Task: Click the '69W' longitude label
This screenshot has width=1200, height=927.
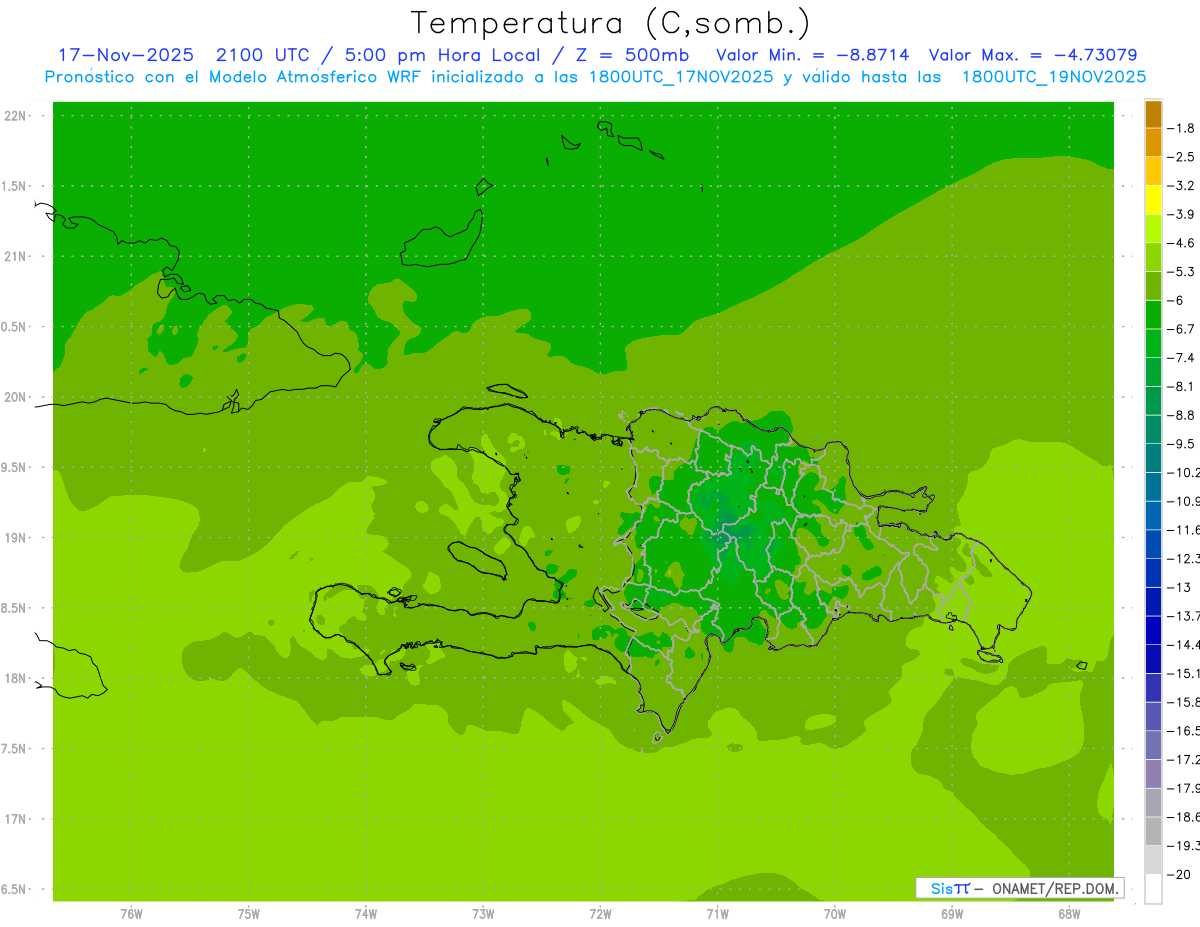Action: click(x=952, y=914)
